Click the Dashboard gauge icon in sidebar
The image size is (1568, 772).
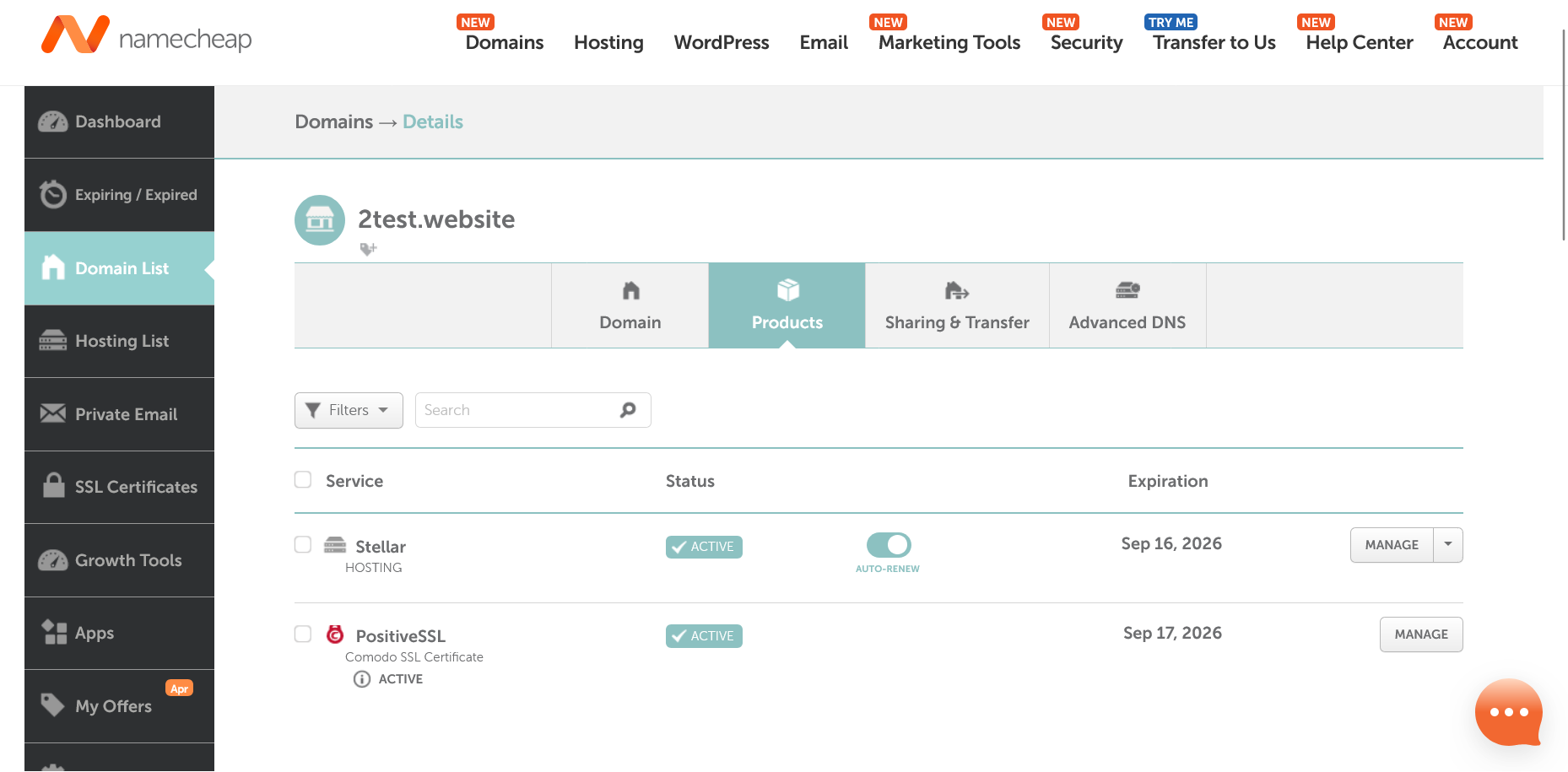point(53,121)
